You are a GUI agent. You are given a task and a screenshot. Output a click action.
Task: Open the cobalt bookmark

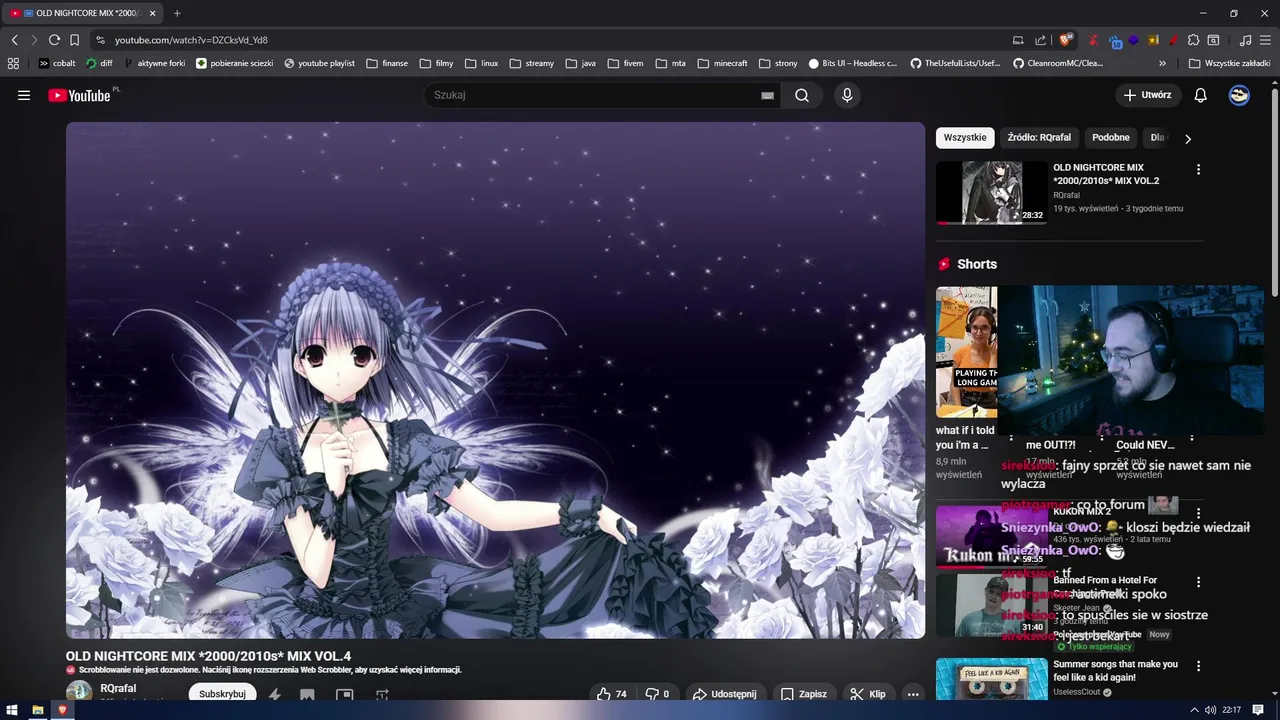tap(57, 63)
